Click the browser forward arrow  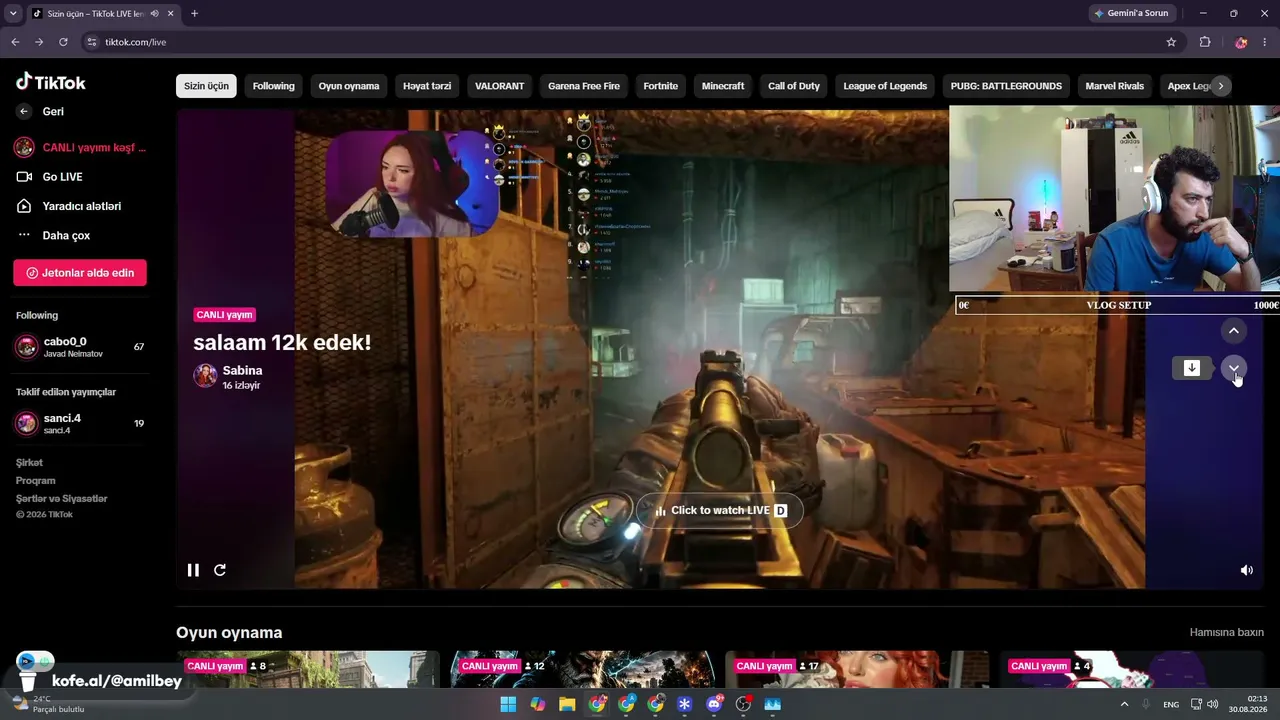39,42
